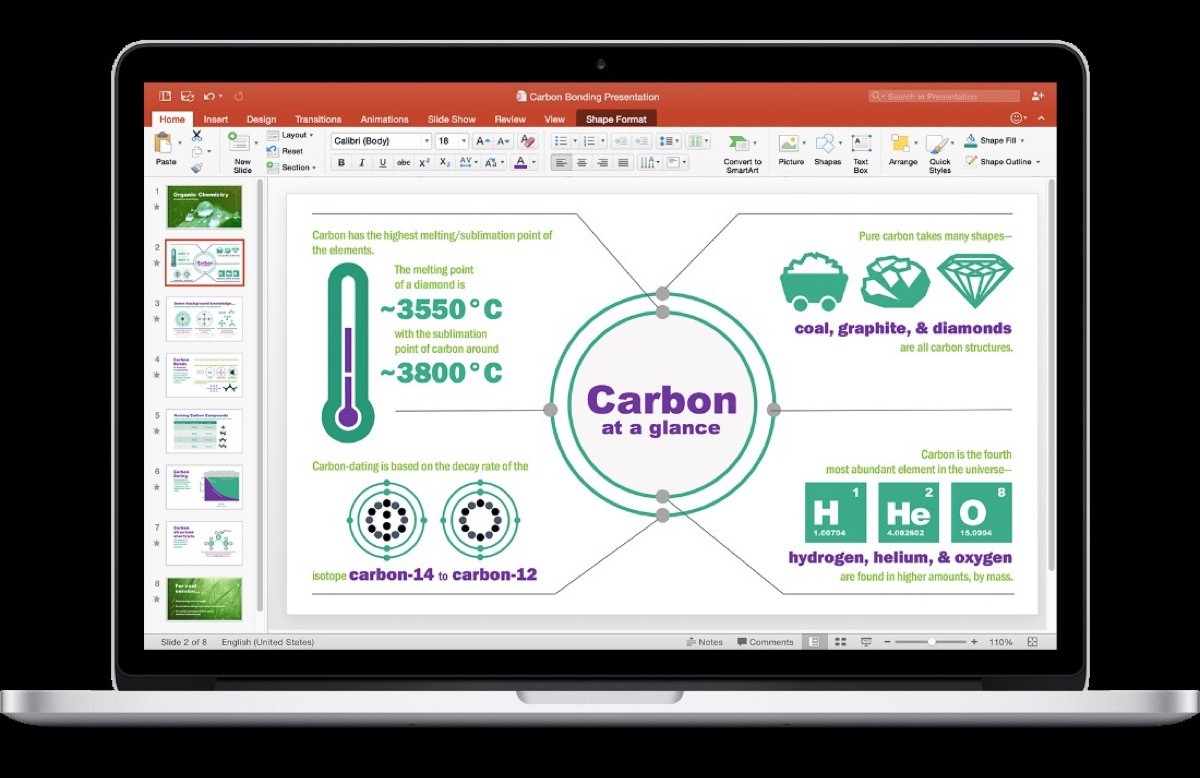Select slide 1 Organic Chemistry thumbnail
This screenshot has height=778, width=1200.
[x=204, y=207]
